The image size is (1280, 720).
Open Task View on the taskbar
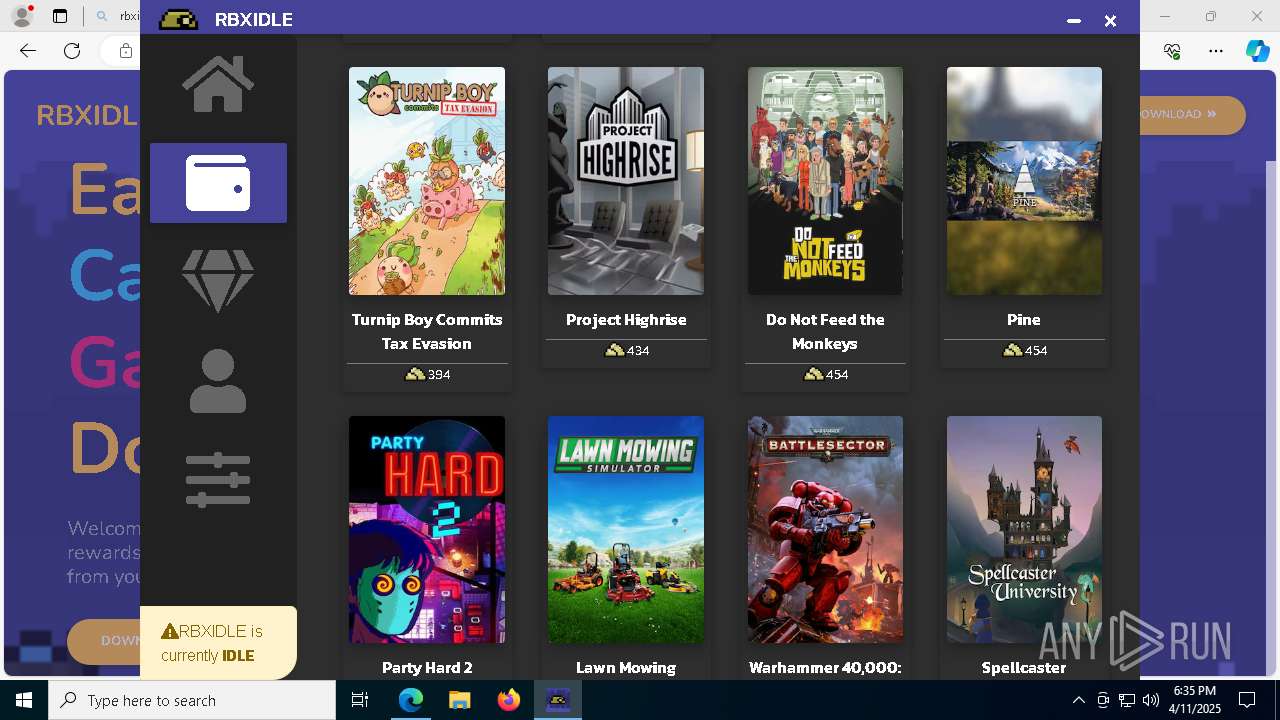pos(360,700)
